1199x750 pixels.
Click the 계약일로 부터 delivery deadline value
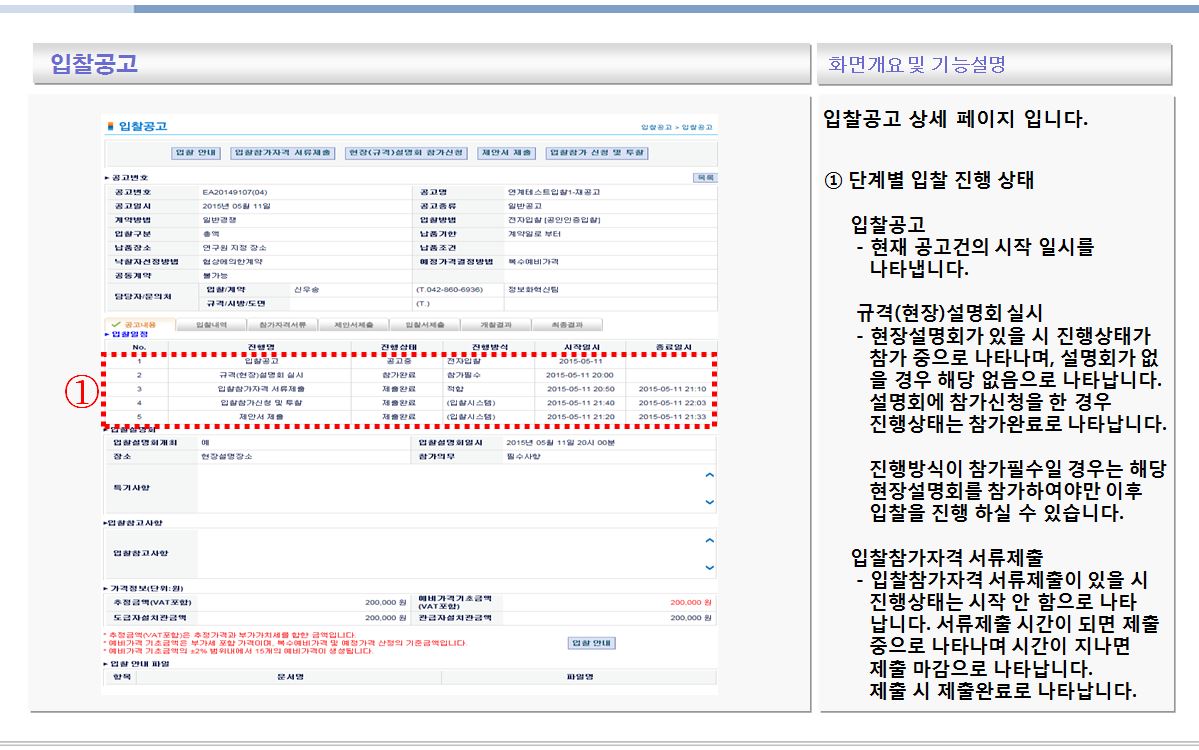click(534, 233)
